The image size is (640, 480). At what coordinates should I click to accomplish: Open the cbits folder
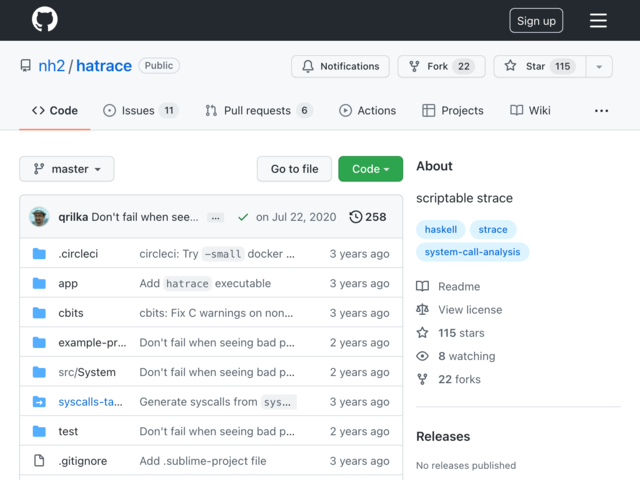[x=71, y=313]
